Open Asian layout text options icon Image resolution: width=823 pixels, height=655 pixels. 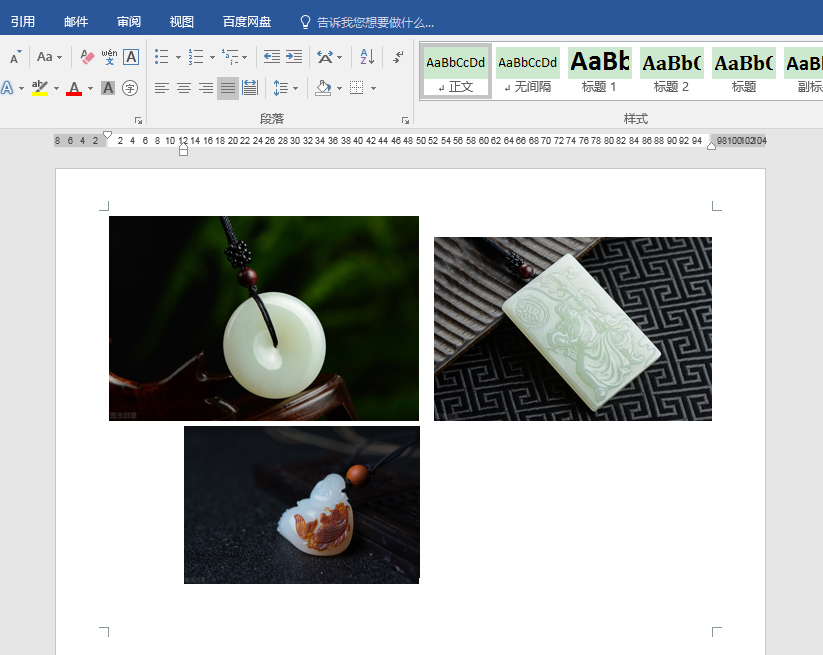click(x=325, y=57)
